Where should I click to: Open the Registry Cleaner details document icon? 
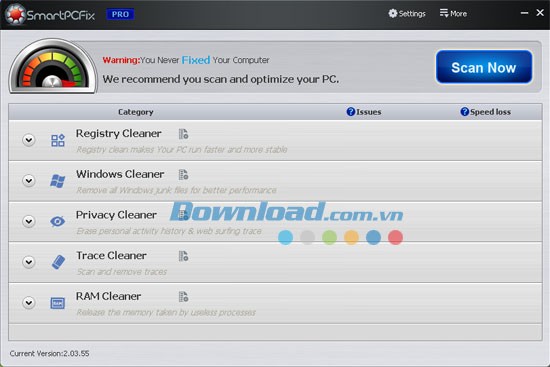(183, 134)
